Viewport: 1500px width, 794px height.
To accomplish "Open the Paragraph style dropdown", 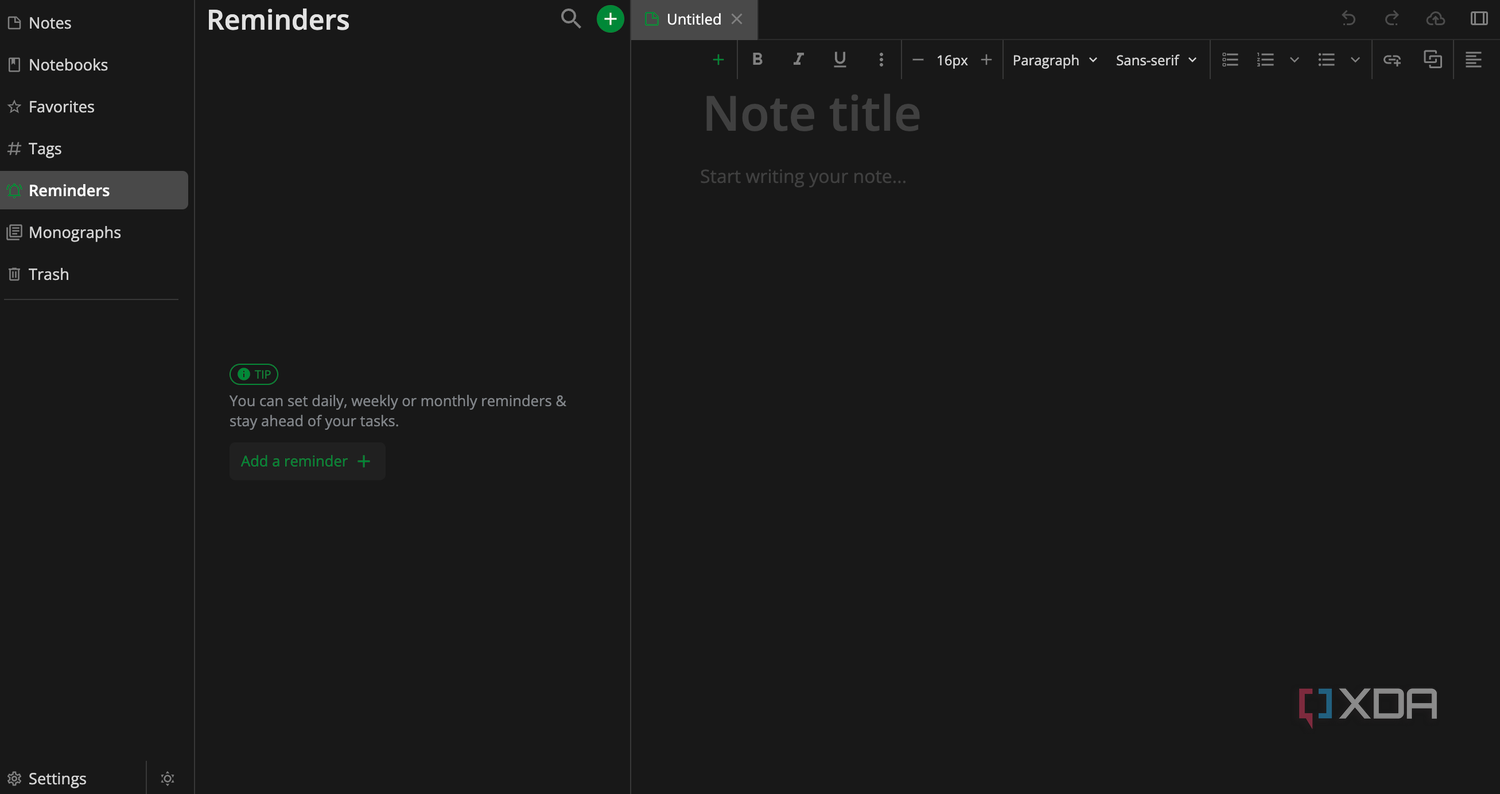I will (x=1055, y=60).
